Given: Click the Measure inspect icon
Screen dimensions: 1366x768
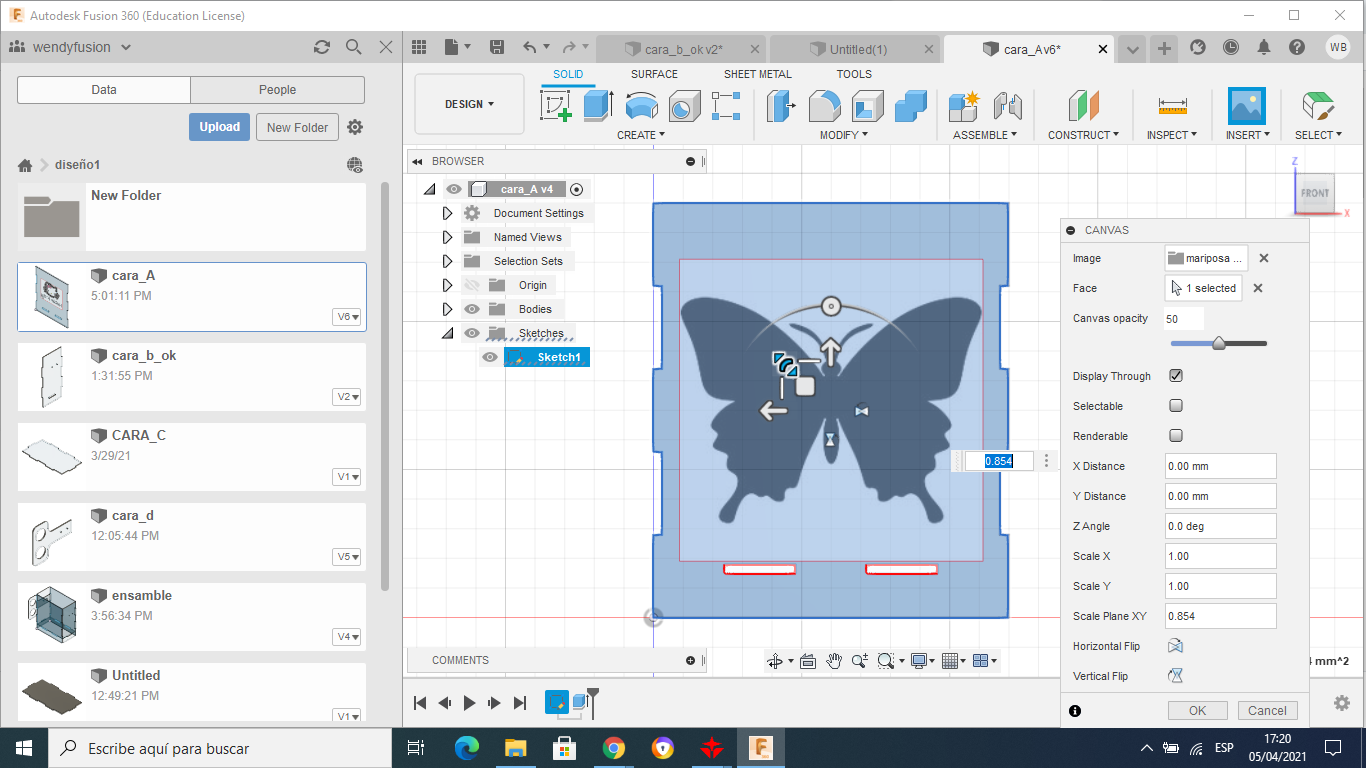Looking at the screenshot, I should click(1172, 106).
